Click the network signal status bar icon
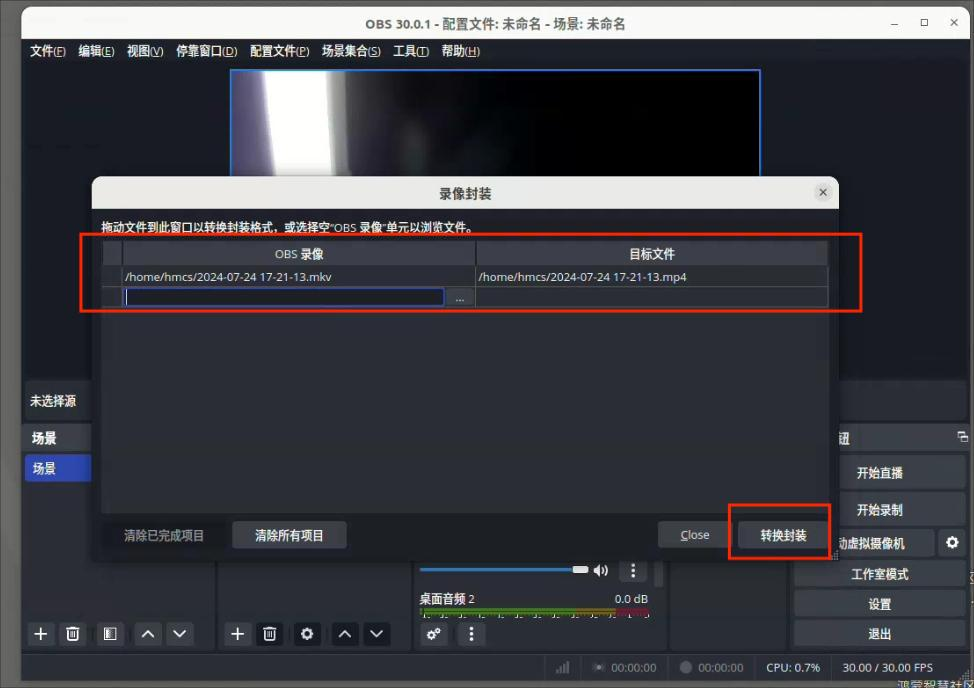 coord(562,668)
